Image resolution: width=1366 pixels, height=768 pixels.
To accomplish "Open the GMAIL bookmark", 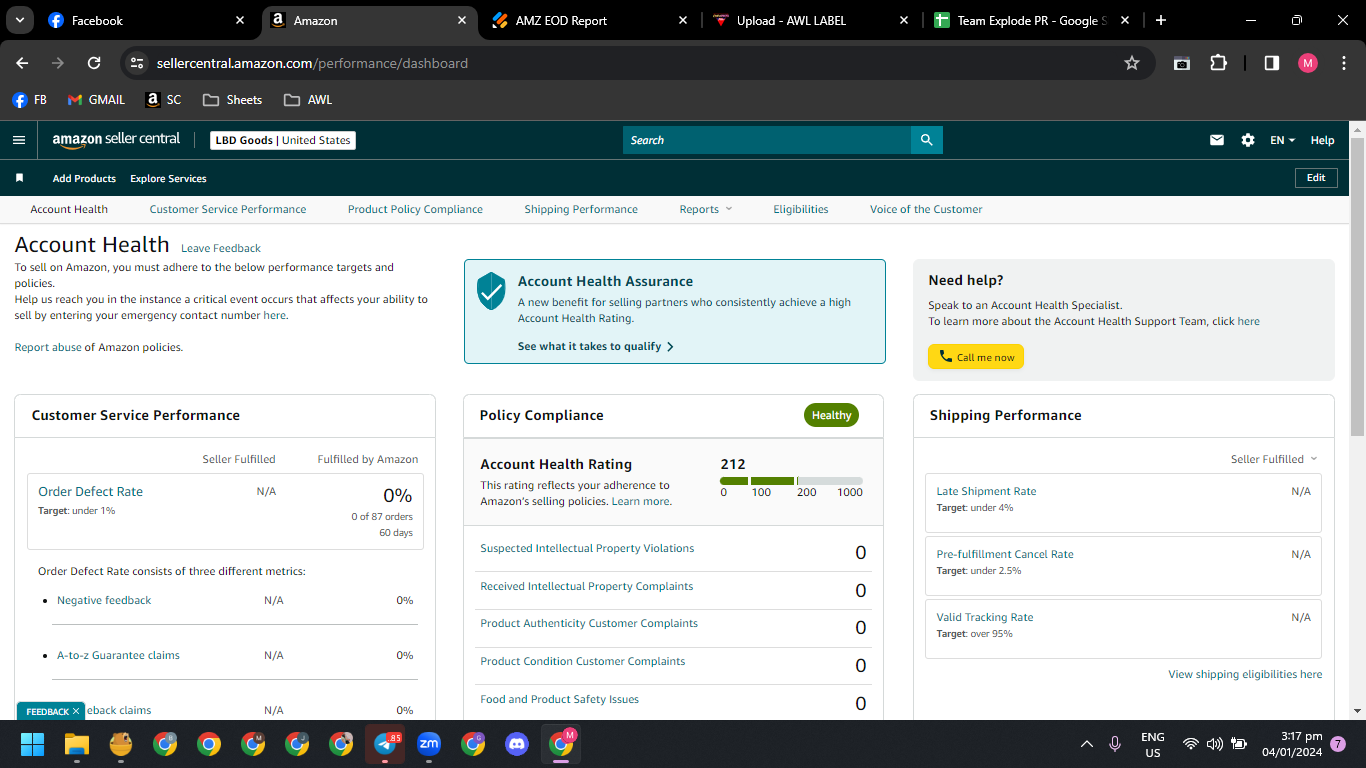I will 96,100.
